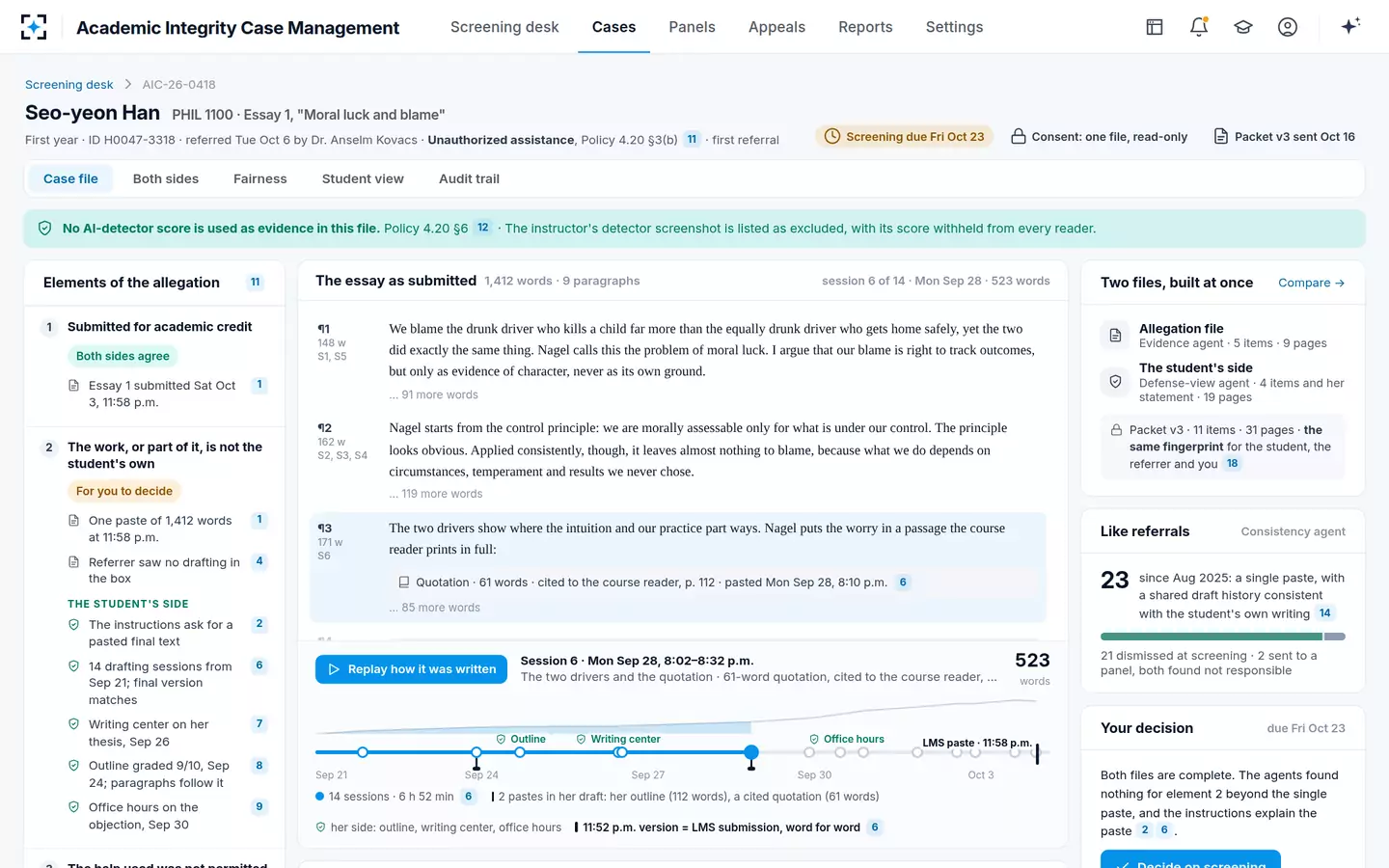Select the Student view tab
The image size is (1389, 868).
pos(363,178)
